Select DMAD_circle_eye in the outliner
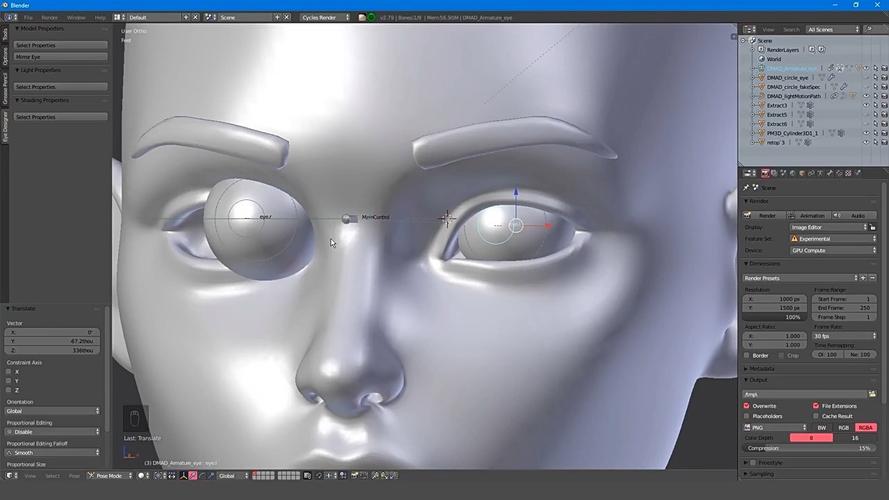This screenshot has width=889, height=500. [787, 78]
